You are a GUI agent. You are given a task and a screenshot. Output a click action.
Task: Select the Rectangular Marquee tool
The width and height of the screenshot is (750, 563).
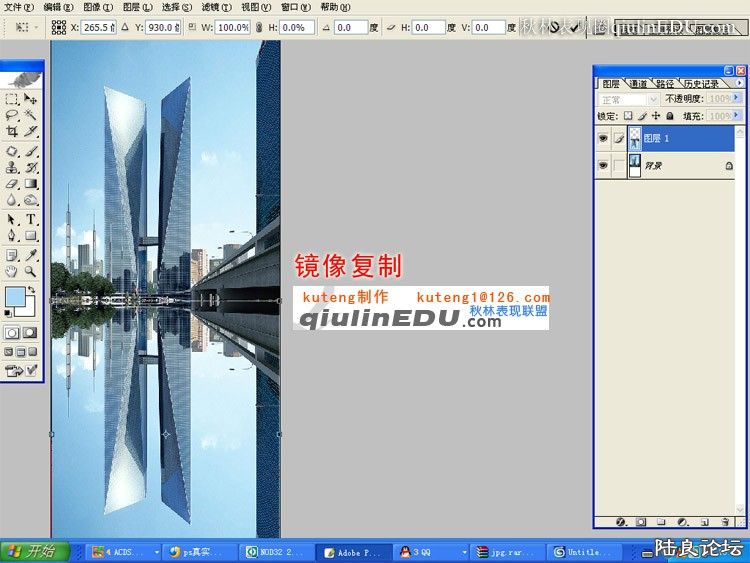[12, 99]
